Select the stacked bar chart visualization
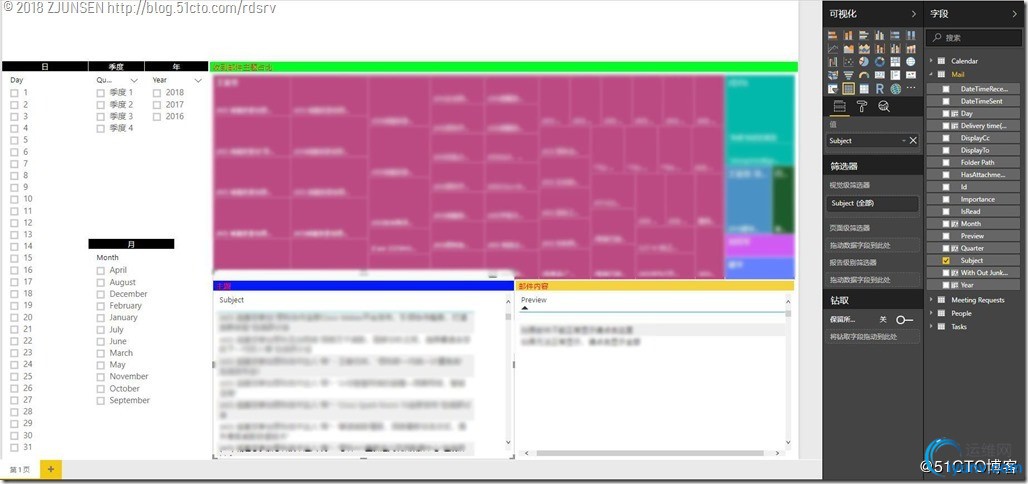 click(x=833, y=35)
